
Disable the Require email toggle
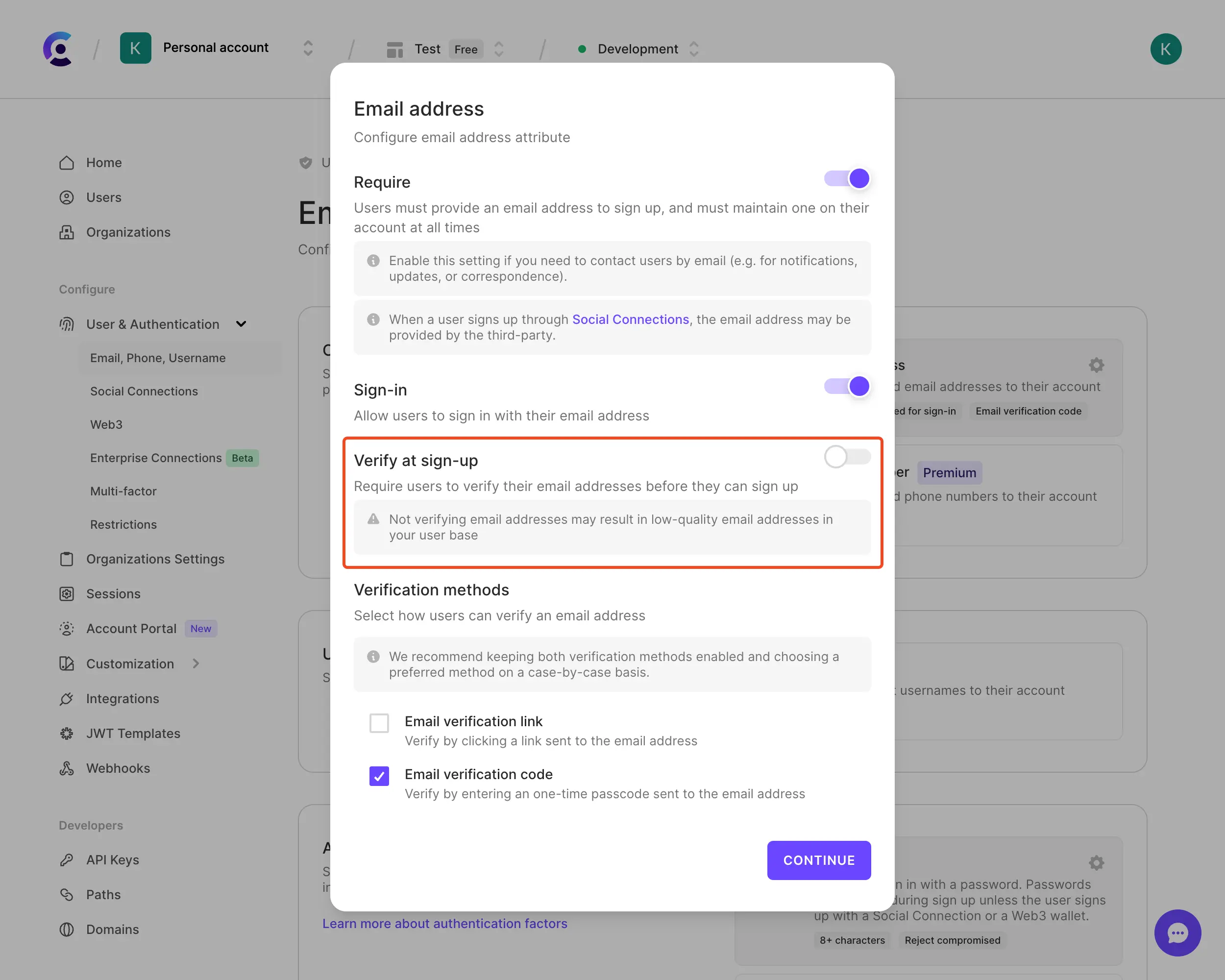point(847,178)
